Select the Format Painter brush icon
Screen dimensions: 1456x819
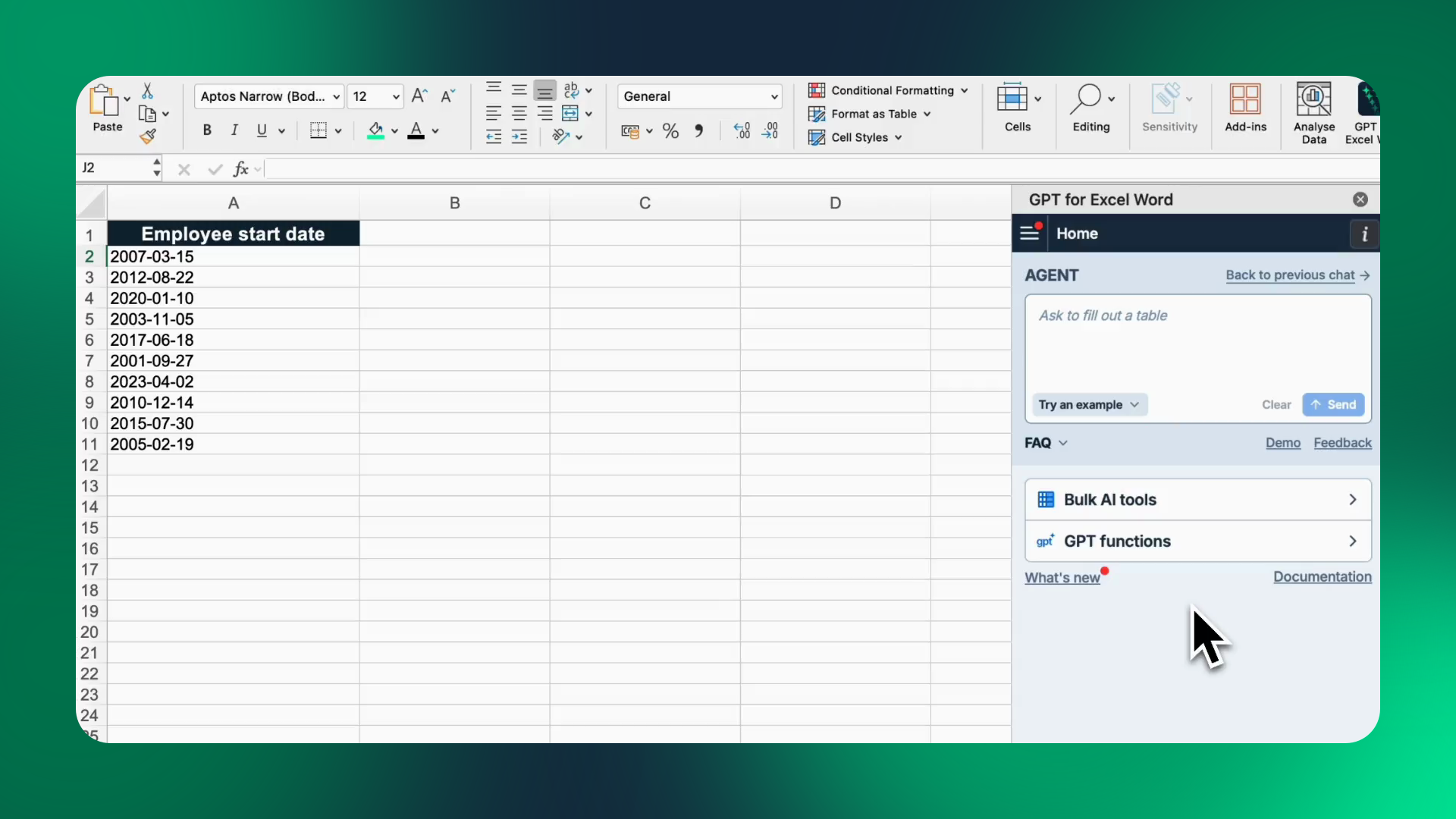click(x=148, y=136)
